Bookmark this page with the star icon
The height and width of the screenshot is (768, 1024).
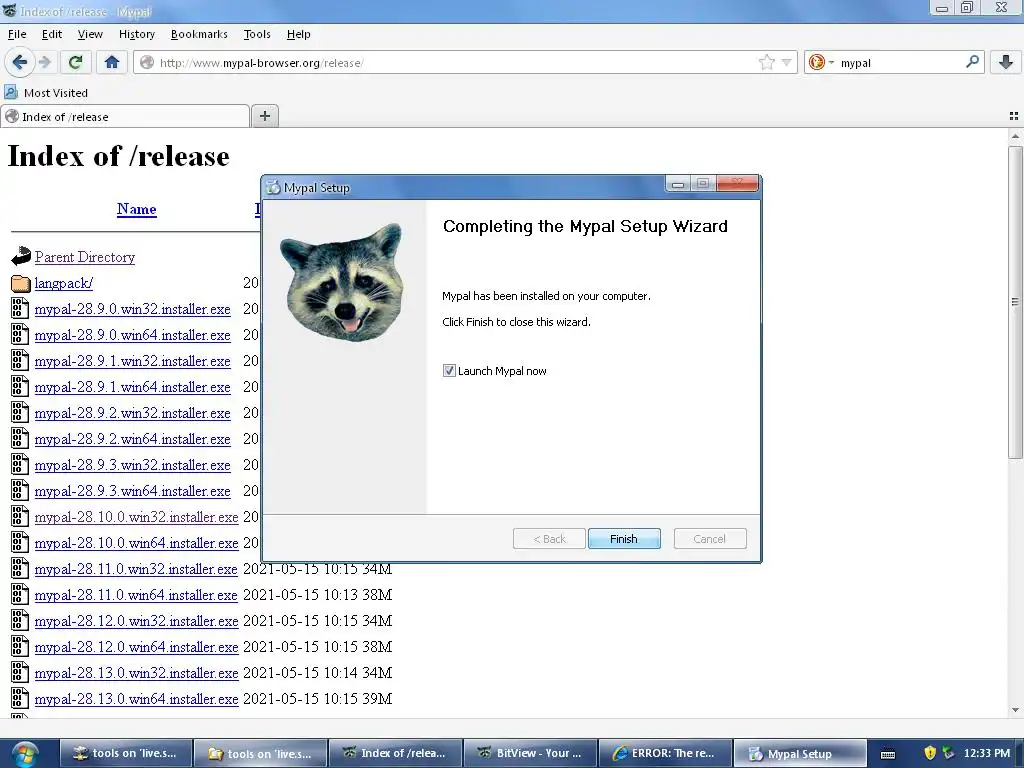point(767,63)
